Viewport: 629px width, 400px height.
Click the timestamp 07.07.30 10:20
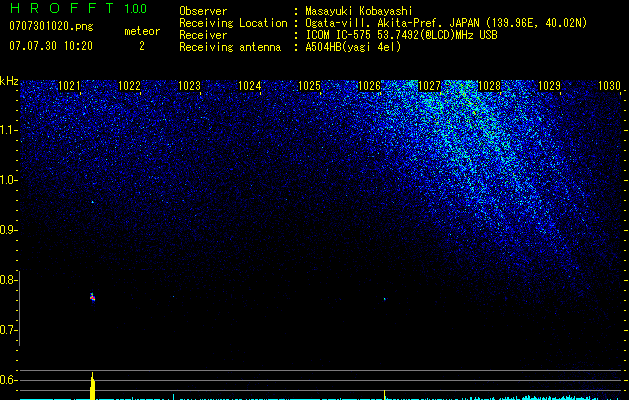[51, 46]
